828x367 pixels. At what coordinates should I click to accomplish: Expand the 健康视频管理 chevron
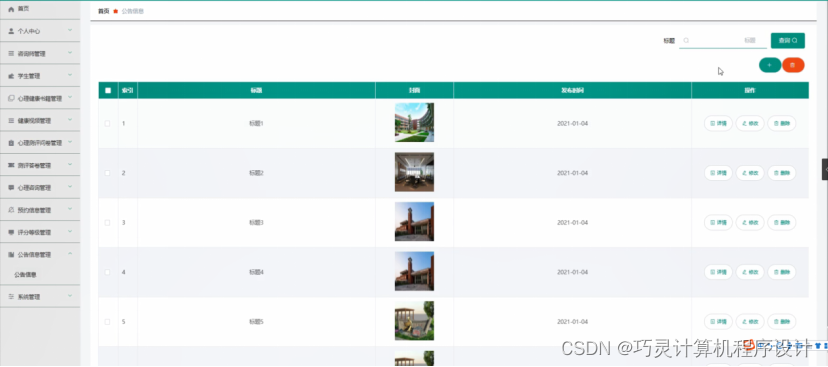(70, 120)
